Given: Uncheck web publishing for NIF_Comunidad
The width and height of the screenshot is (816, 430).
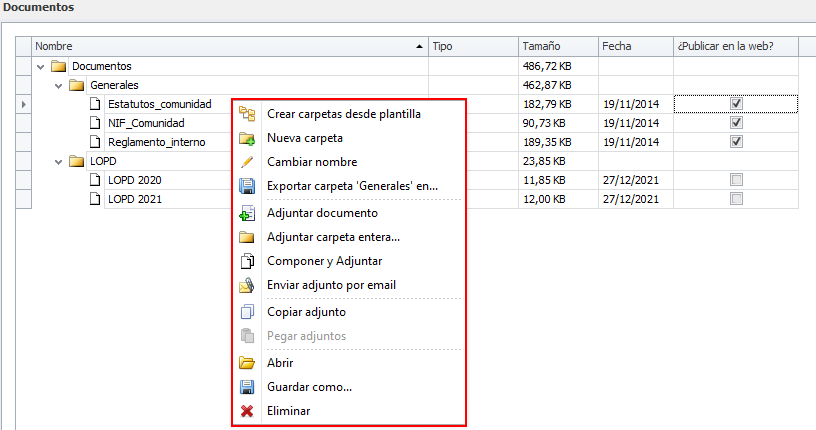Looking at the screenshot, I should [736, 123].
